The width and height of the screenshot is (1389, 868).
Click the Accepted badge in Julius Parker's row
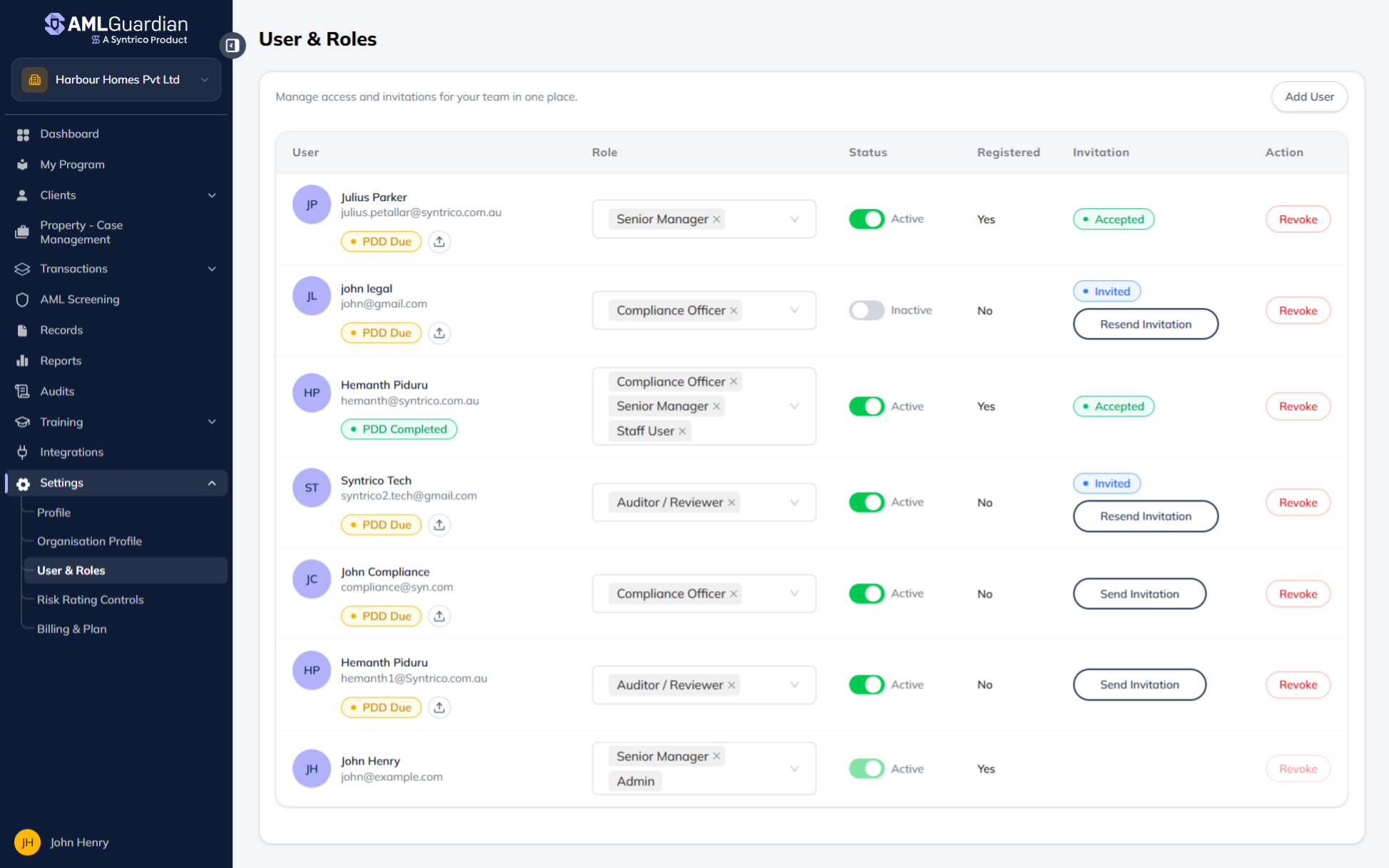1113,219
